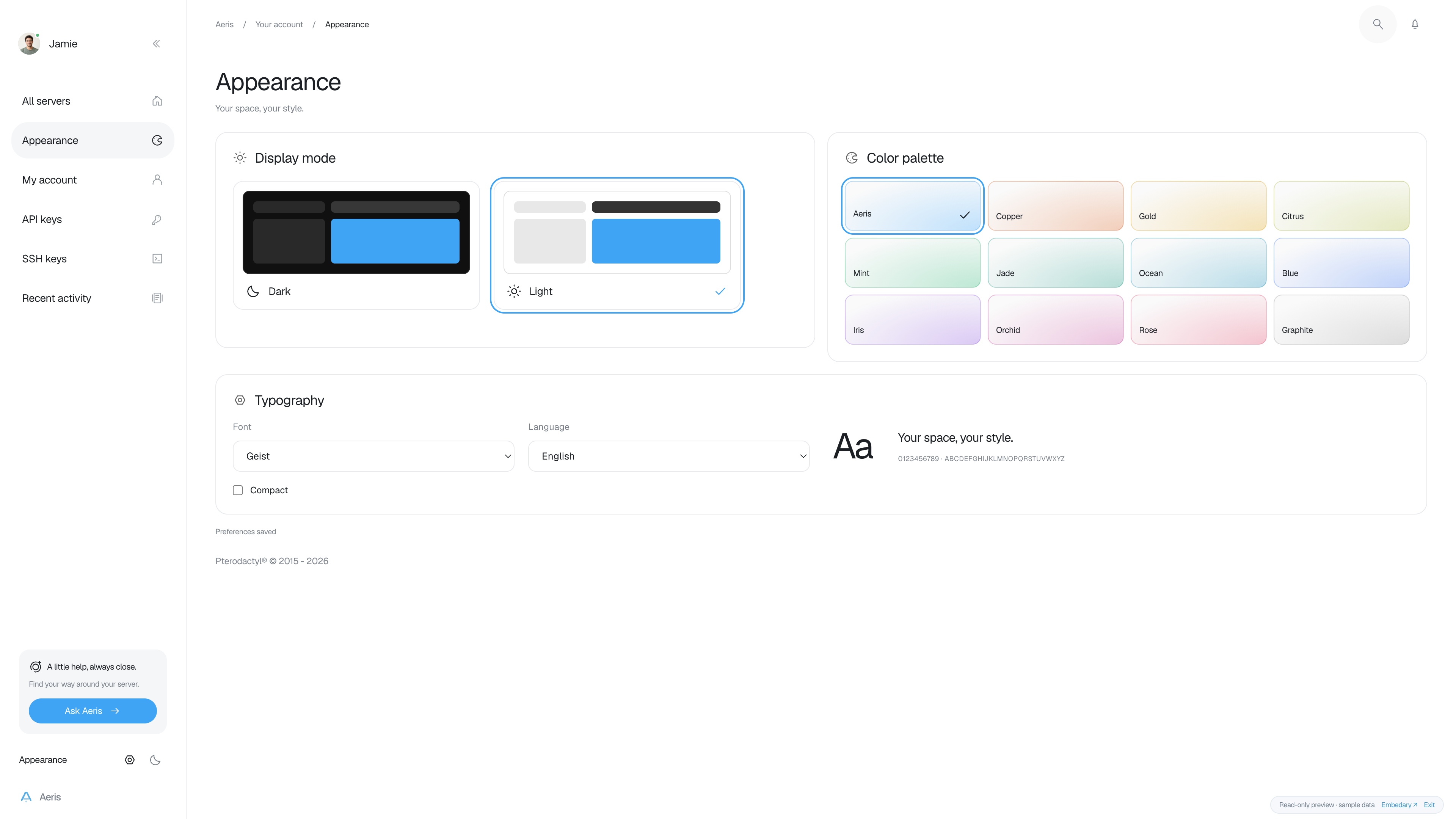Image resolution: width=1456 pixels, height=819 pixels.
Task: Click the Aeris breadcrumb link
Action: (224, 24)
